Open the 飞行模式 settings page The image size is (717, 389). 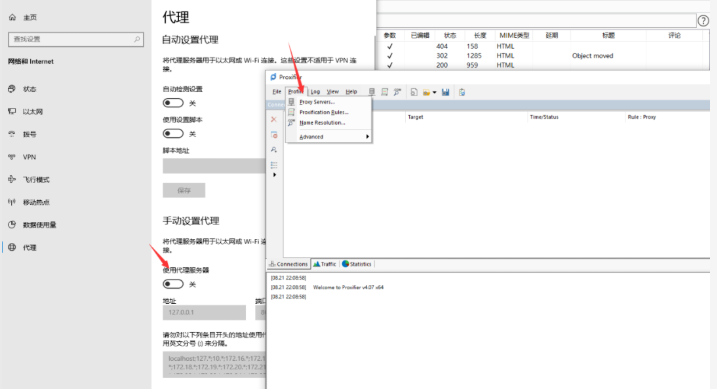[x=36, y=180]
